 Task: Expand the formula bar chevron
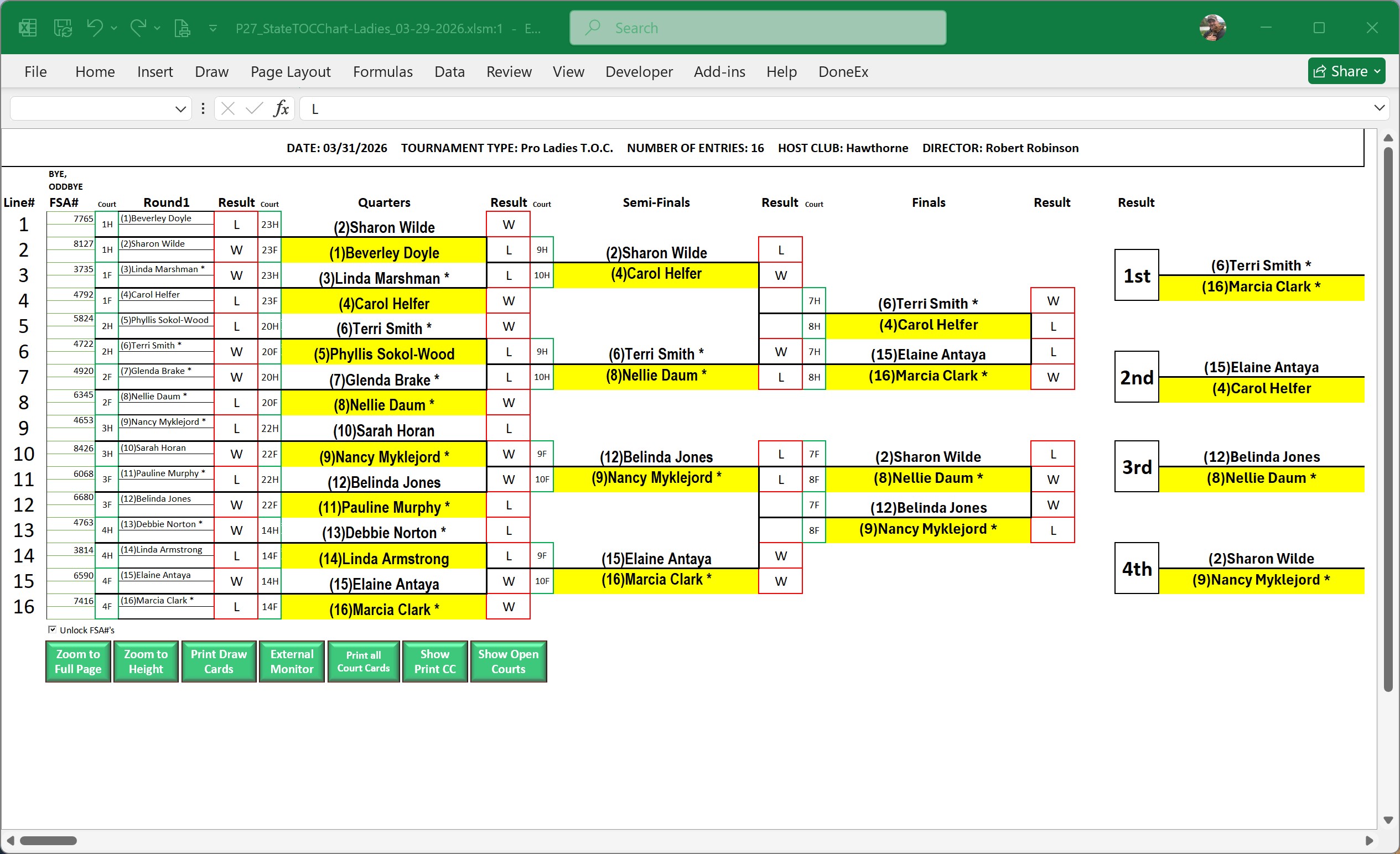tap(1379, 108)
